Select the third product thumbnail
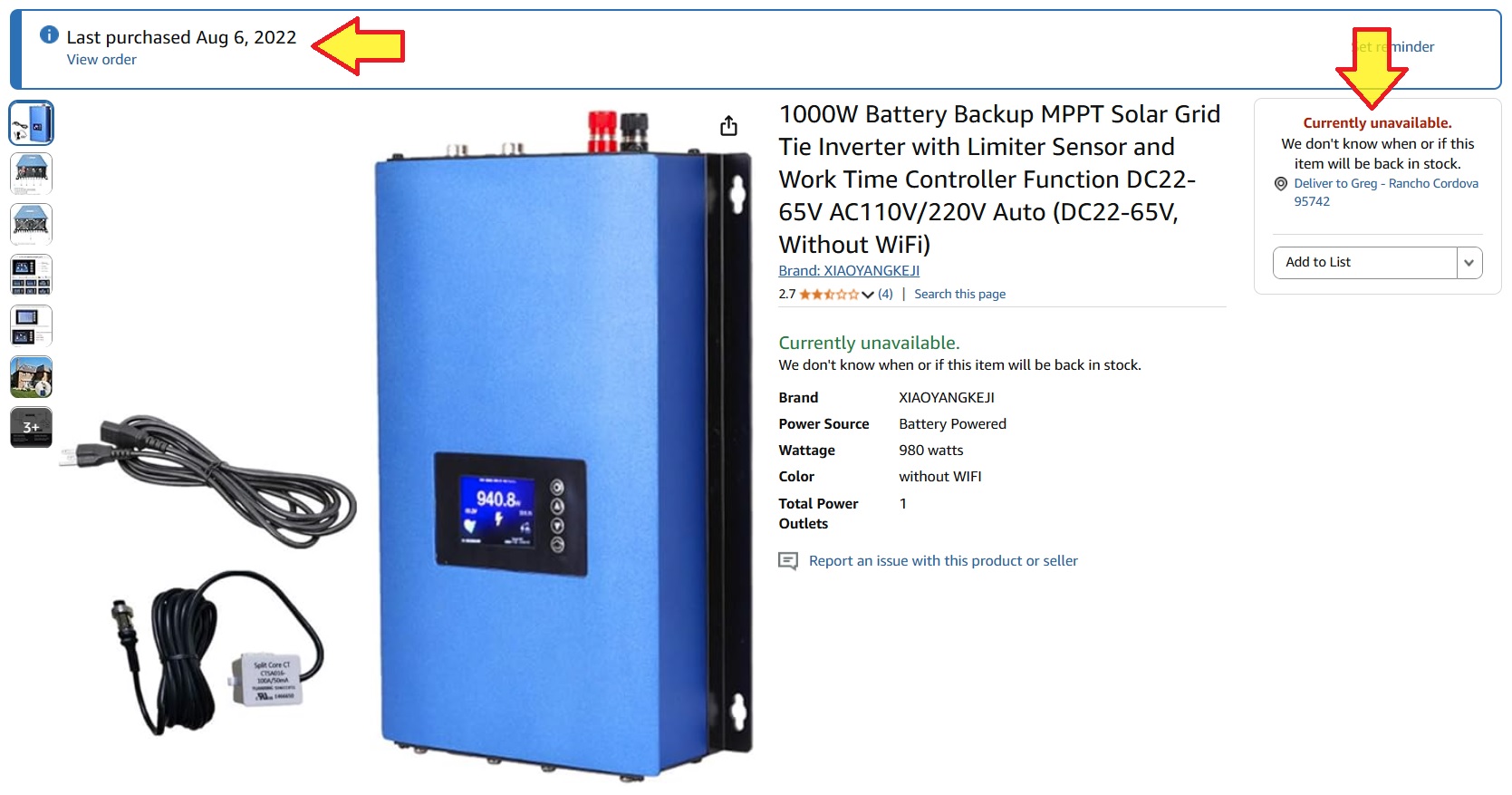Image resolution: width=1512 pixels, height=795 pixels. [32, 225]
